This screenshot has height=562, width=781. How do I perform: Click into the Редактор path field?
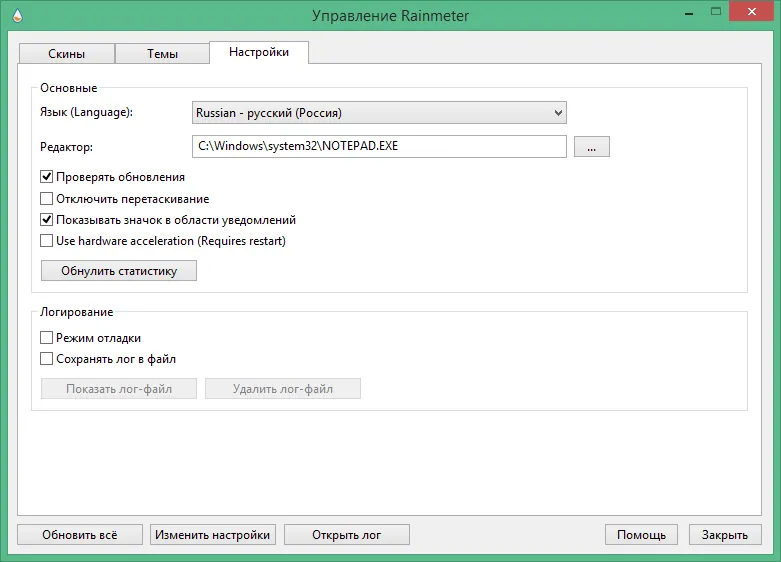(379, 146)
